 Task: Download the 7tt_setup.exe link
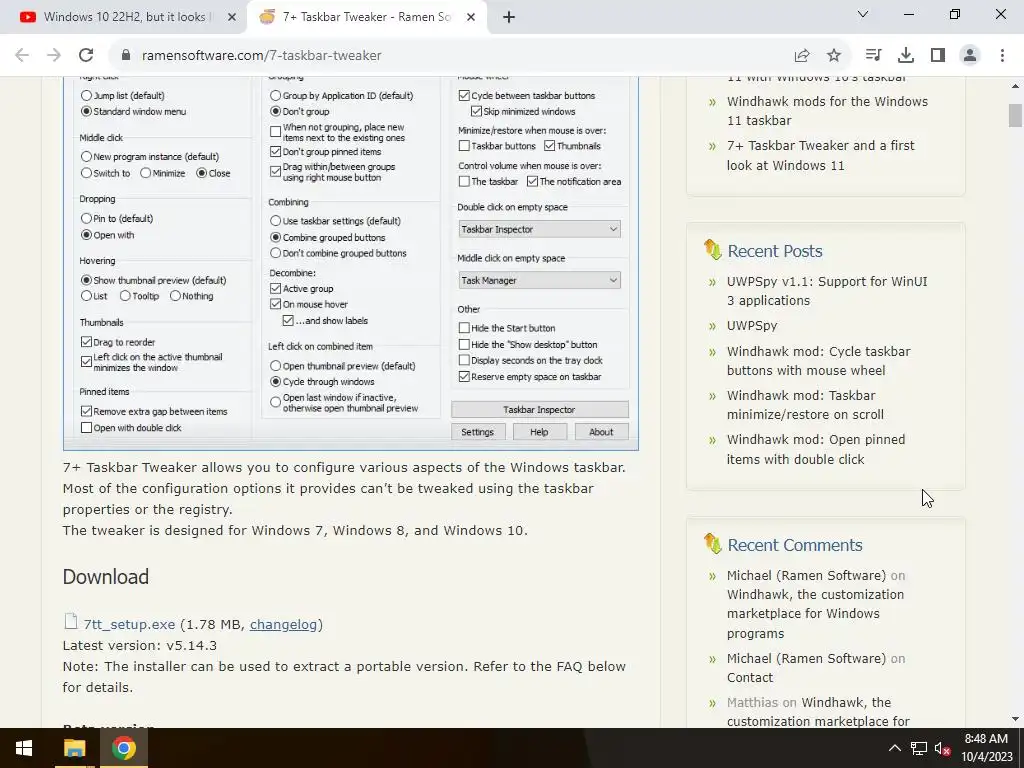pyautogui.click(x=129, y=624)
